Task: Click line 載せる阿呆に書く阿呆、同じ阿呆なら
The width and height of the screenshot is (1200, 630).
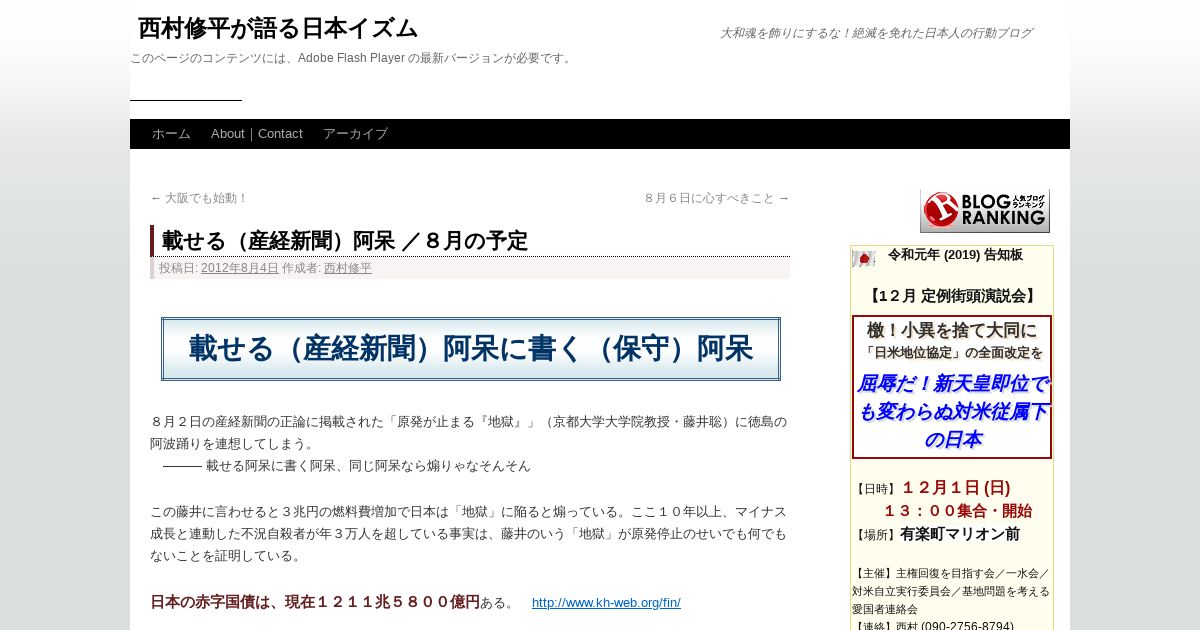Action: (368, 466)
